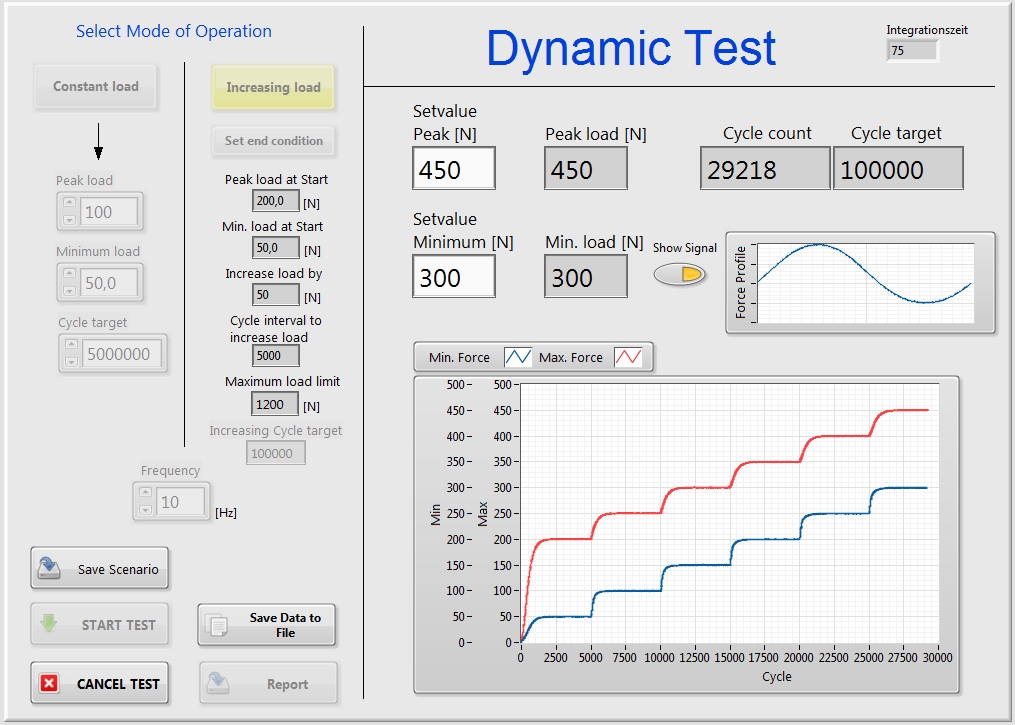The image size is (1015, 725).
Task: Click the Maximum load limit field
Action: tap(275, 405)
